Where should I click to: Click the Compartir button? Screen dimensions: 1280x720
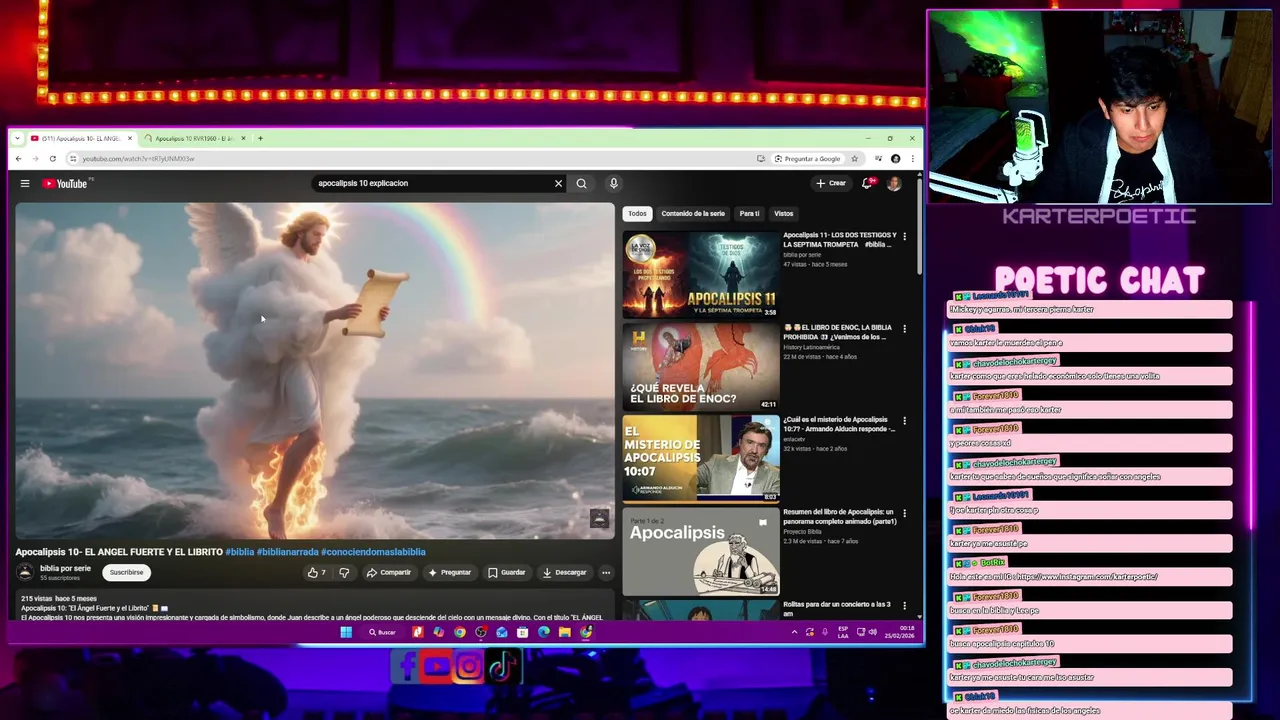click(x=389, y=572)
